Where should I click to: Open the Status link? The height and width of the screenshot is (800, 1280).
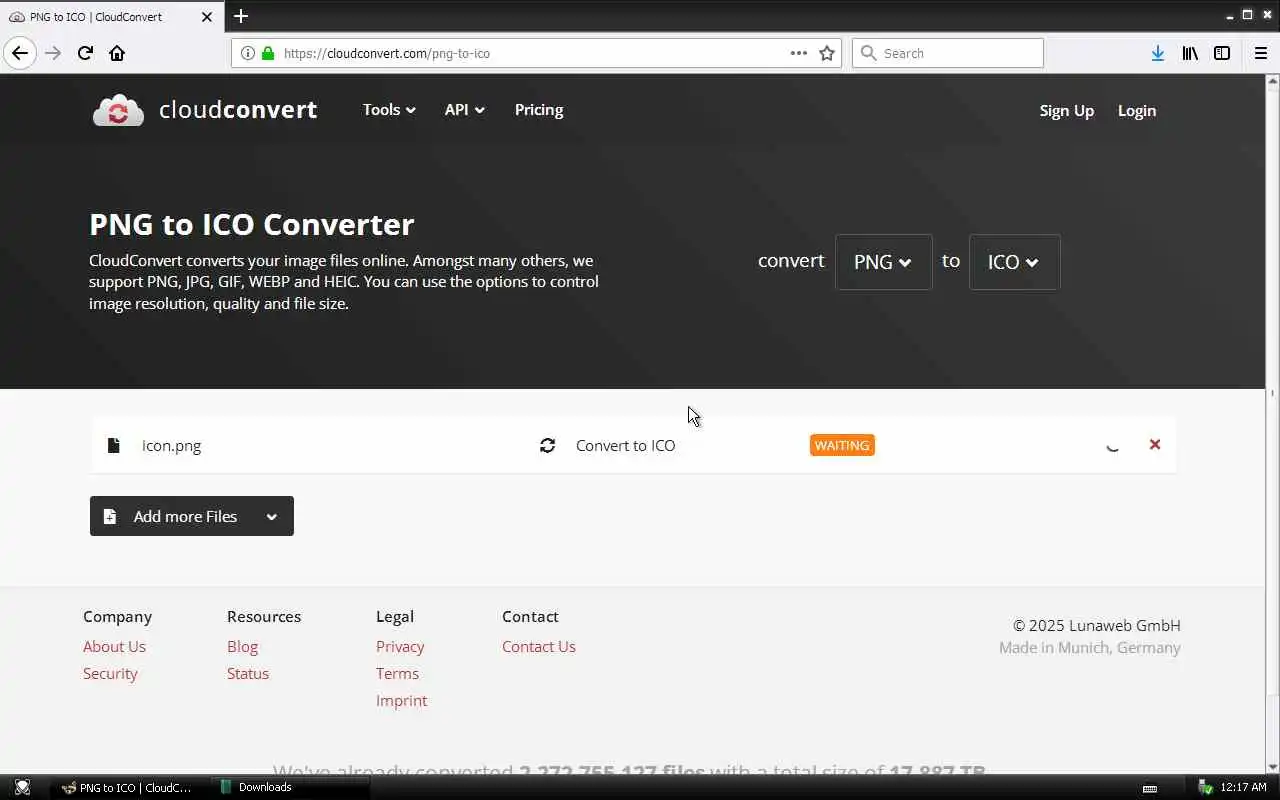click(248, 673)
